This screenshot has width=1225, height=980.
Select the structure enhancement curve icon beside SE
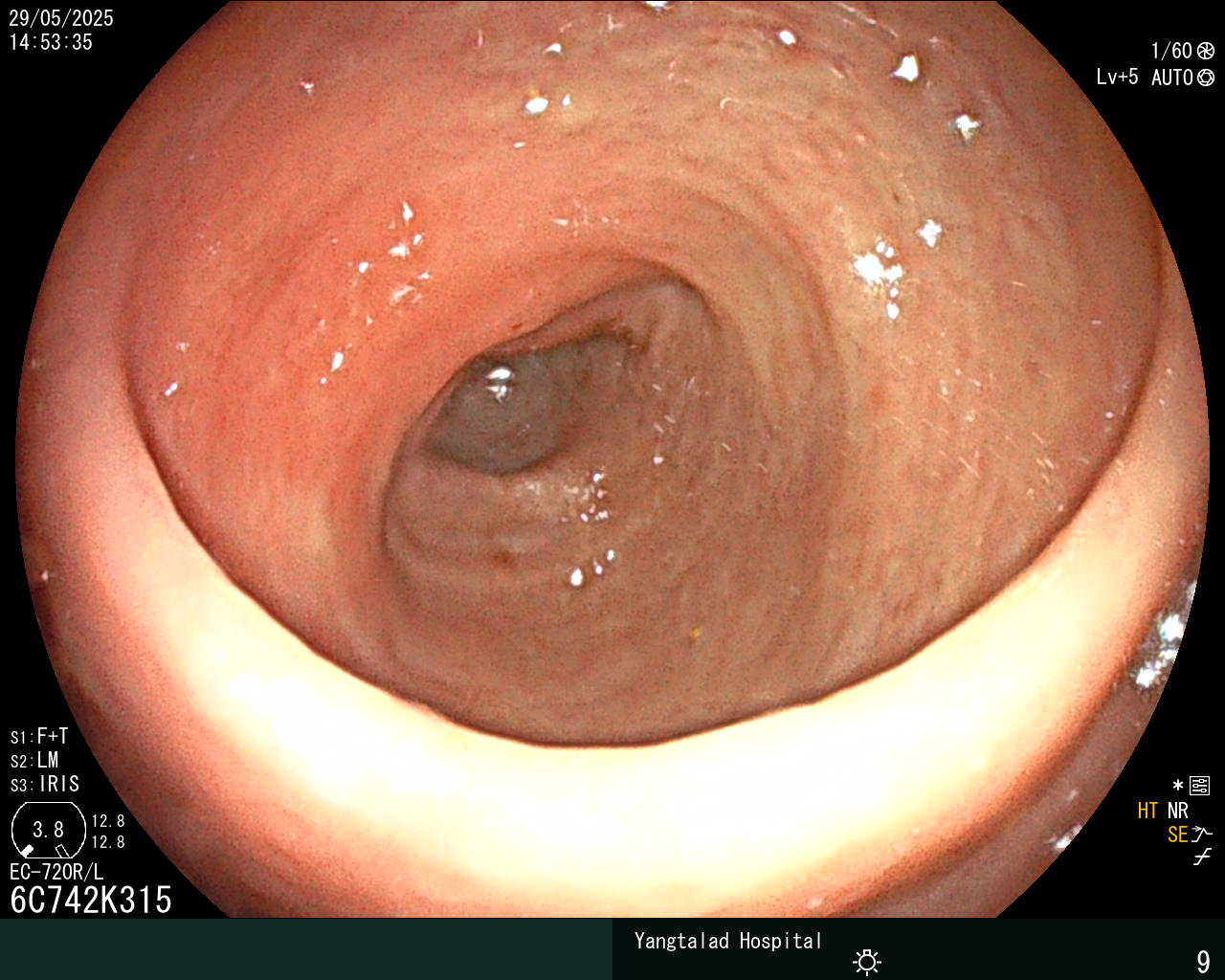[x=1202, y=835]
